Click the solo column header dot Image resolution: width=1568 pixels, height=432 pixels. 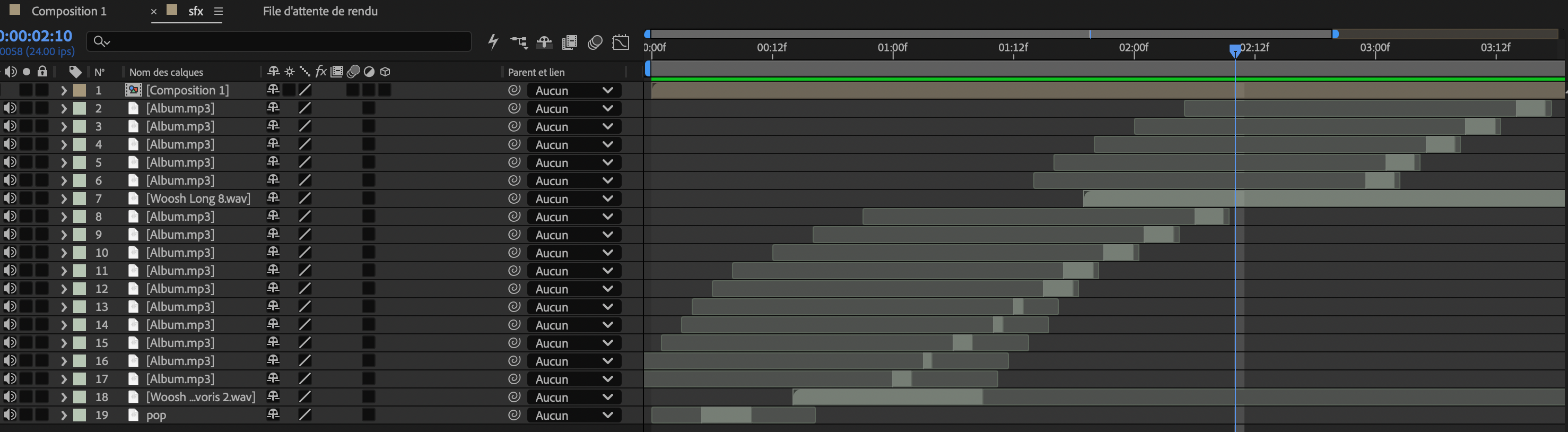pyautogui.click(x=26, y=72)
